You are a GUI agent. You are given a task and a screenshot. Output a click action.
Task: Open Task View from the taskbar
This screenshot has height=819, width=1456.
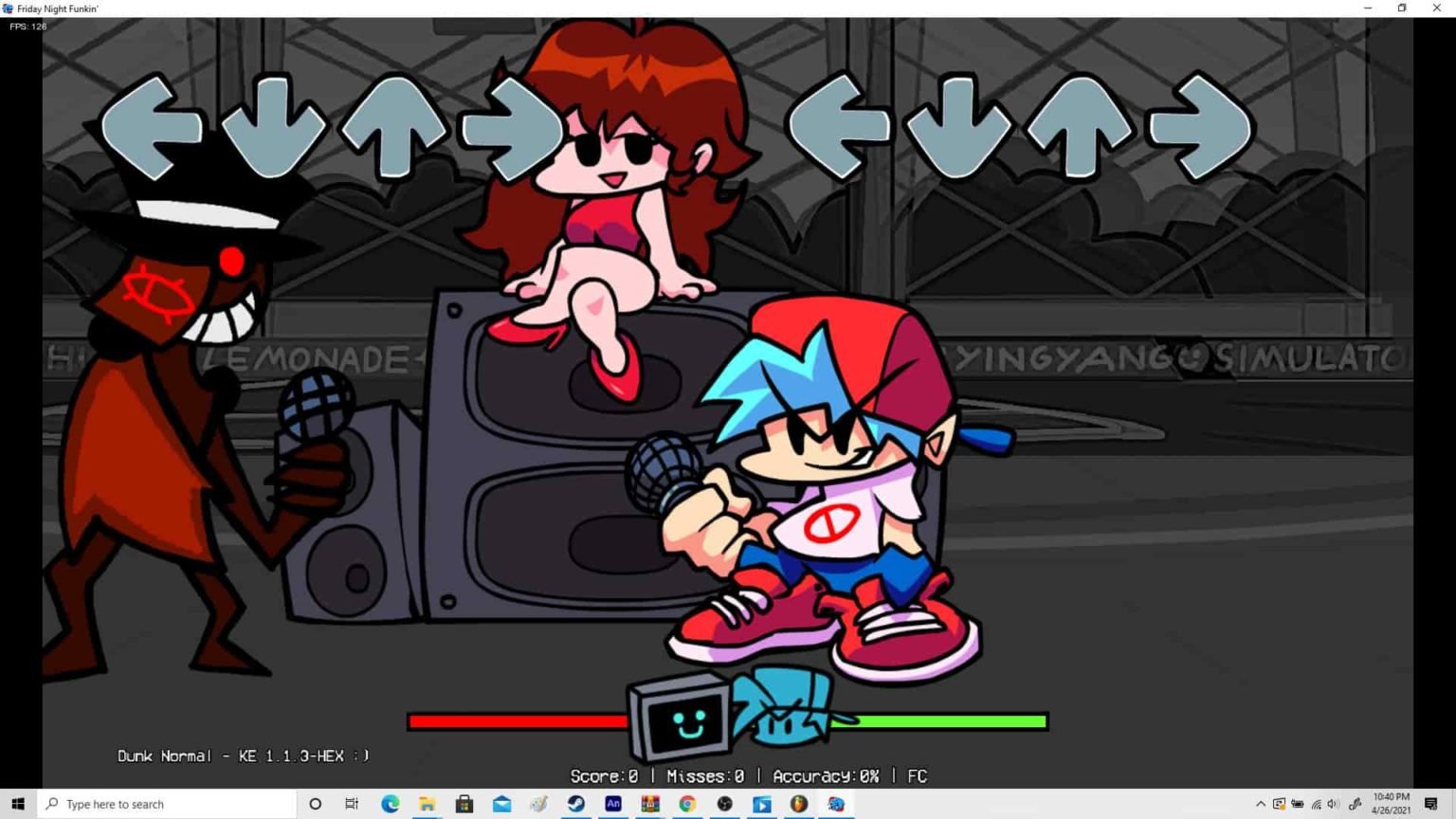pyautogui.click(x=352, y=804)
